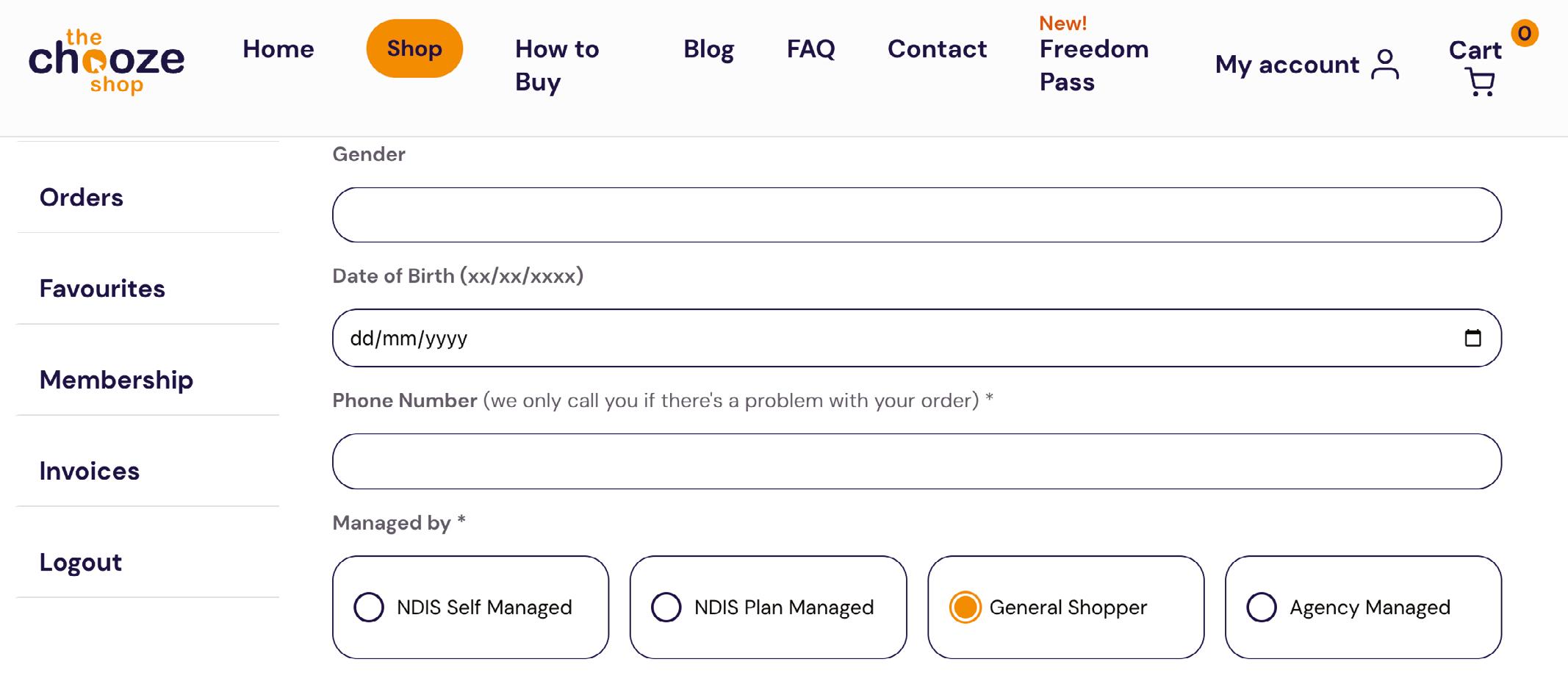Open Favourites in the sidebar
The height and width of the screenshot is (681, 1568).
point(102,289)
